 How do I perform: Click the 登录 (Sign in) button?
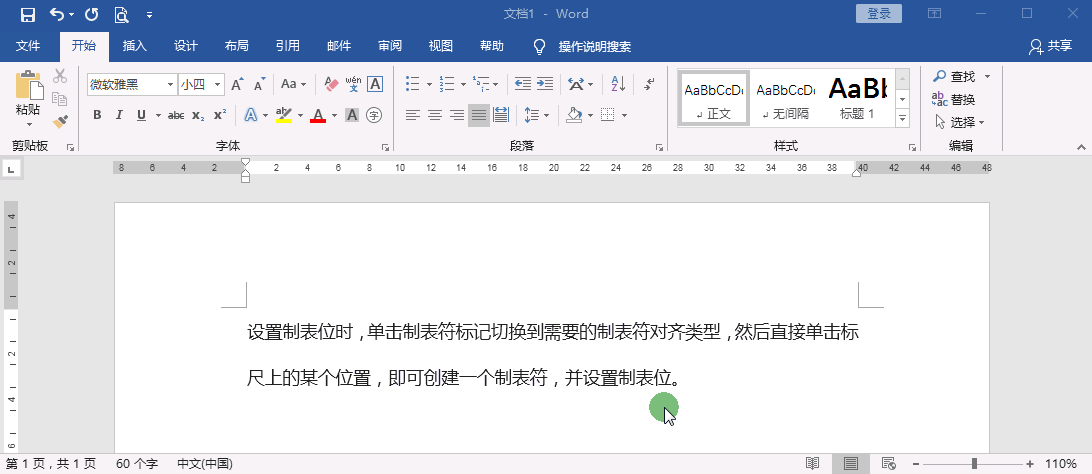(x=879, y=14)
